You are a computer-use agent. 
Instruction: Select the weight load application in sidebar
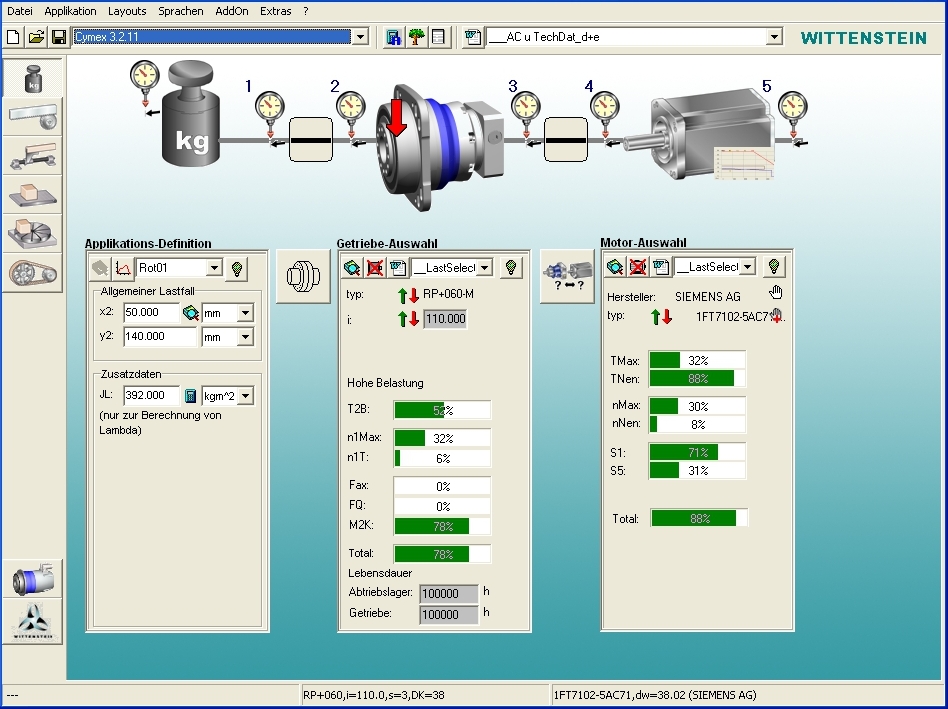[x=33, y=79]
